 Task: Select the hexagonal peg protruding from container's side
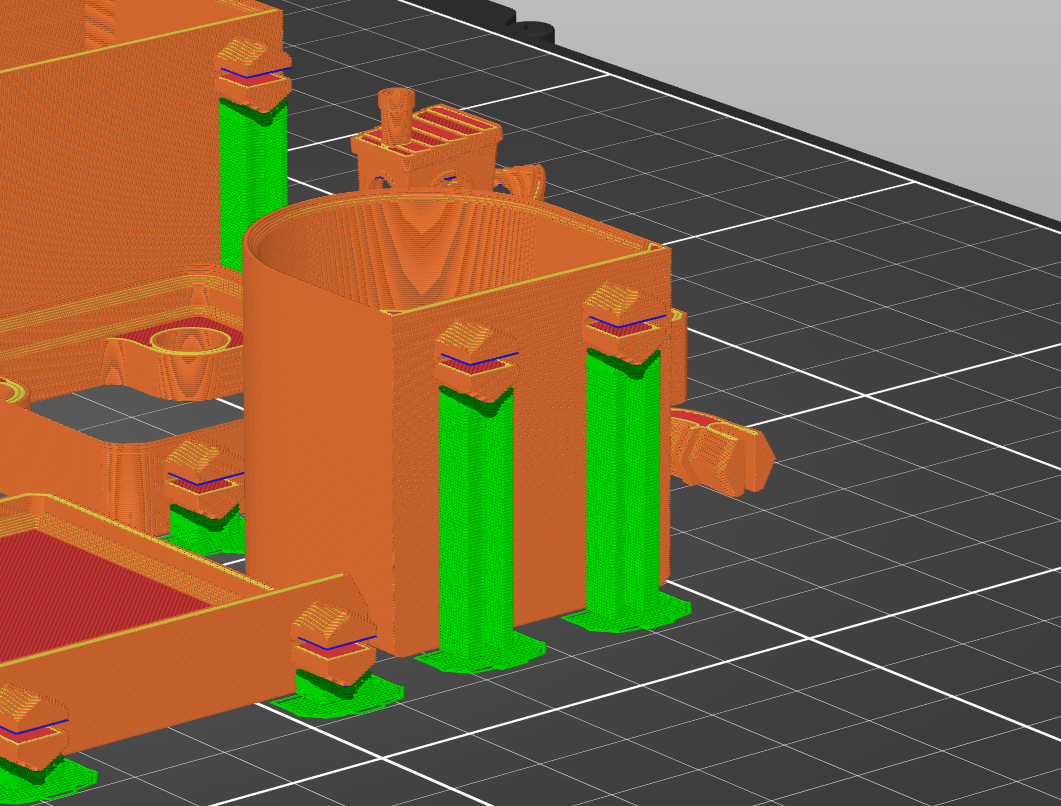722,452
